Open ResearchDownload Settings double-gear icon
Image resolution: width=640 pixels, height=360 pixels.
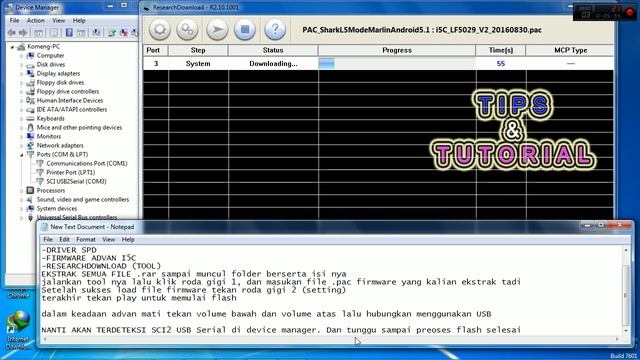[187, 29]
